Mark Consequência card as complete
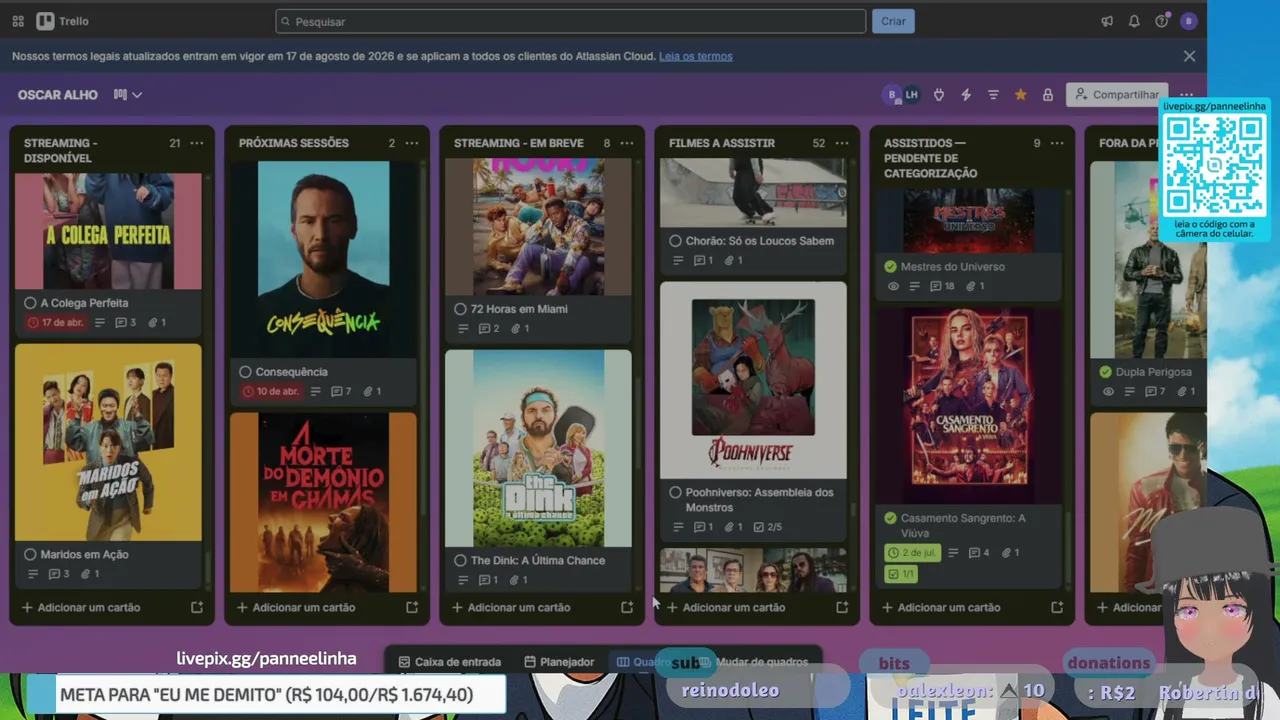The width and height of the screenshot is (1280, 720). [245, 372]
